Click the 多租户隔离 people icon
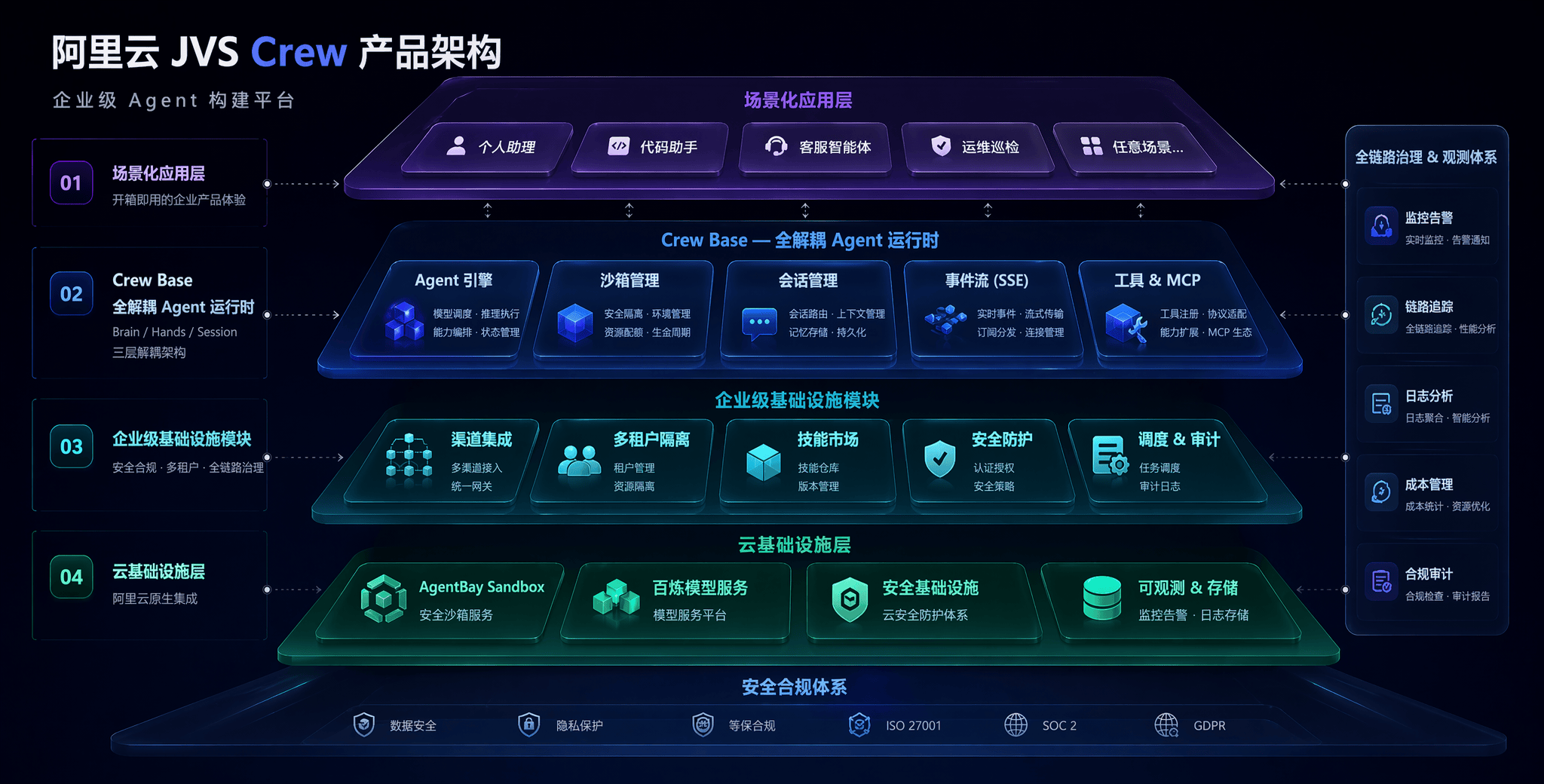This screenshot has height=784, width=1544. point(579,461)
